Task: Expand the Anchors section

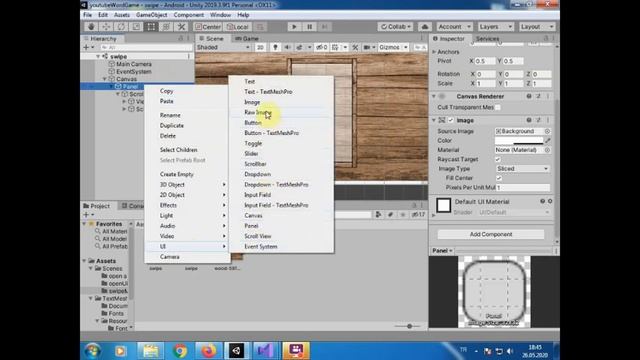Action: point(434,52)
